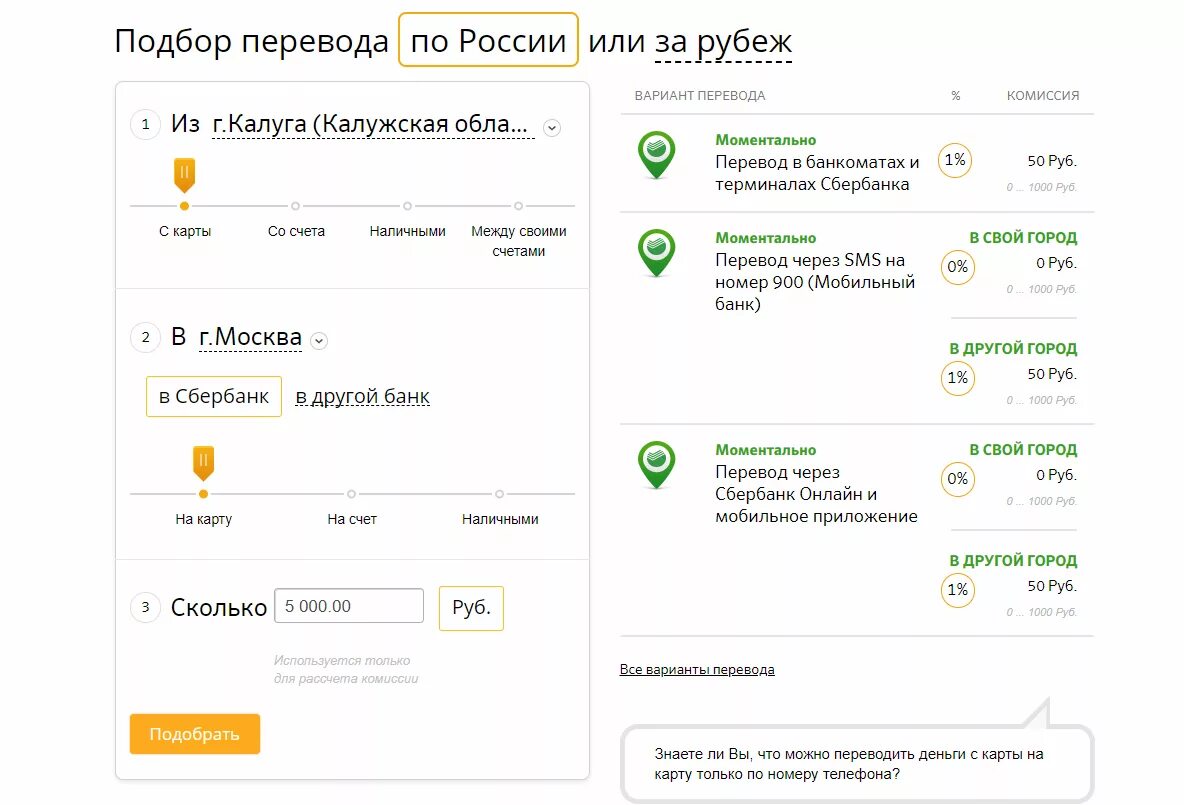1184x805 pixels.
Task: Switch to 'по России' transfer tab
Action: (x=488, y=40)
